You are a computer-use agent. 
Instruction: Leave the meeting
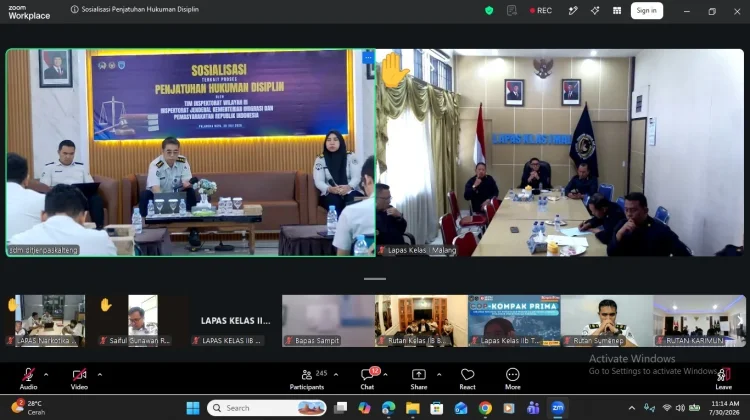coord(723,379)
